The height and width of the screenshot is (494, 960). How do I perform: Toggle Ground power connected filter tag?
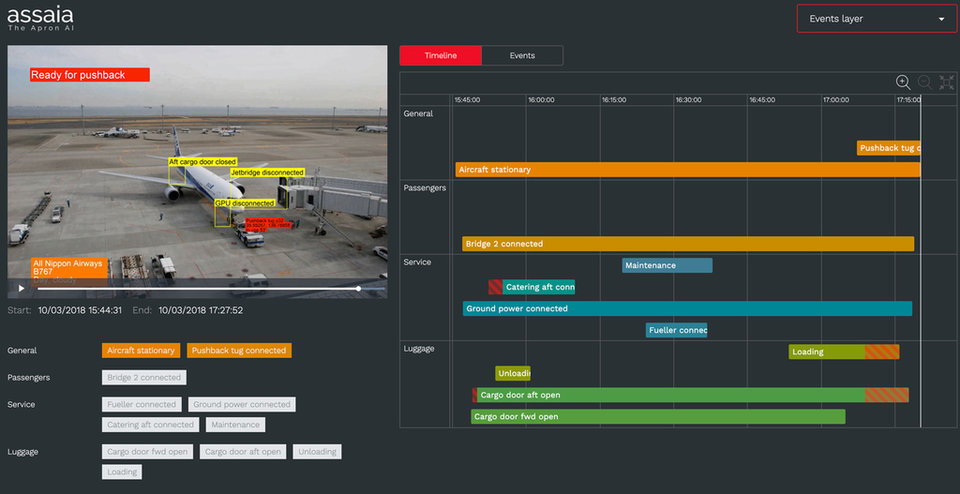tap(241, 405)
